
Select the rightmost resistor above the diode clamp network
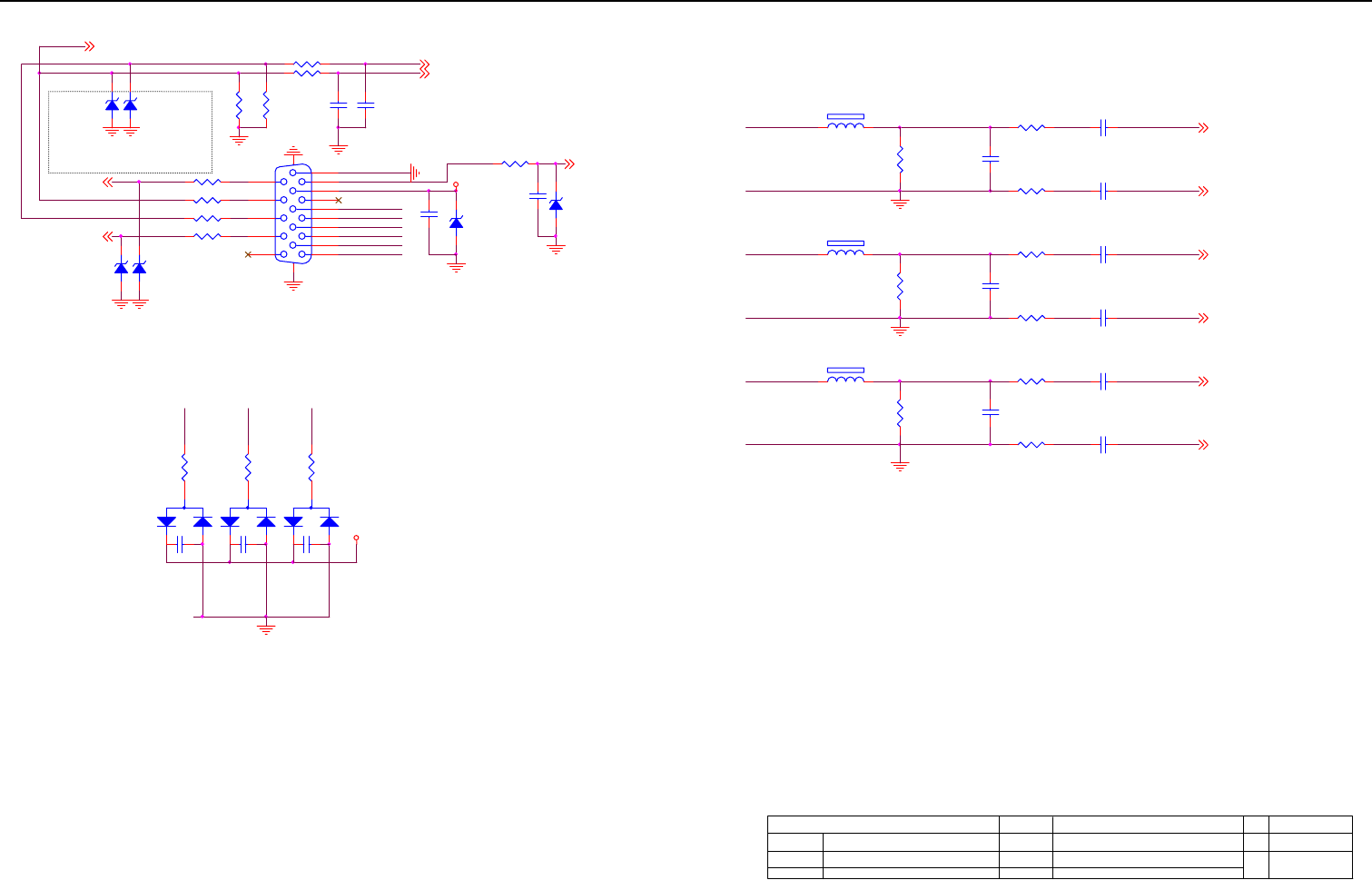311,469
